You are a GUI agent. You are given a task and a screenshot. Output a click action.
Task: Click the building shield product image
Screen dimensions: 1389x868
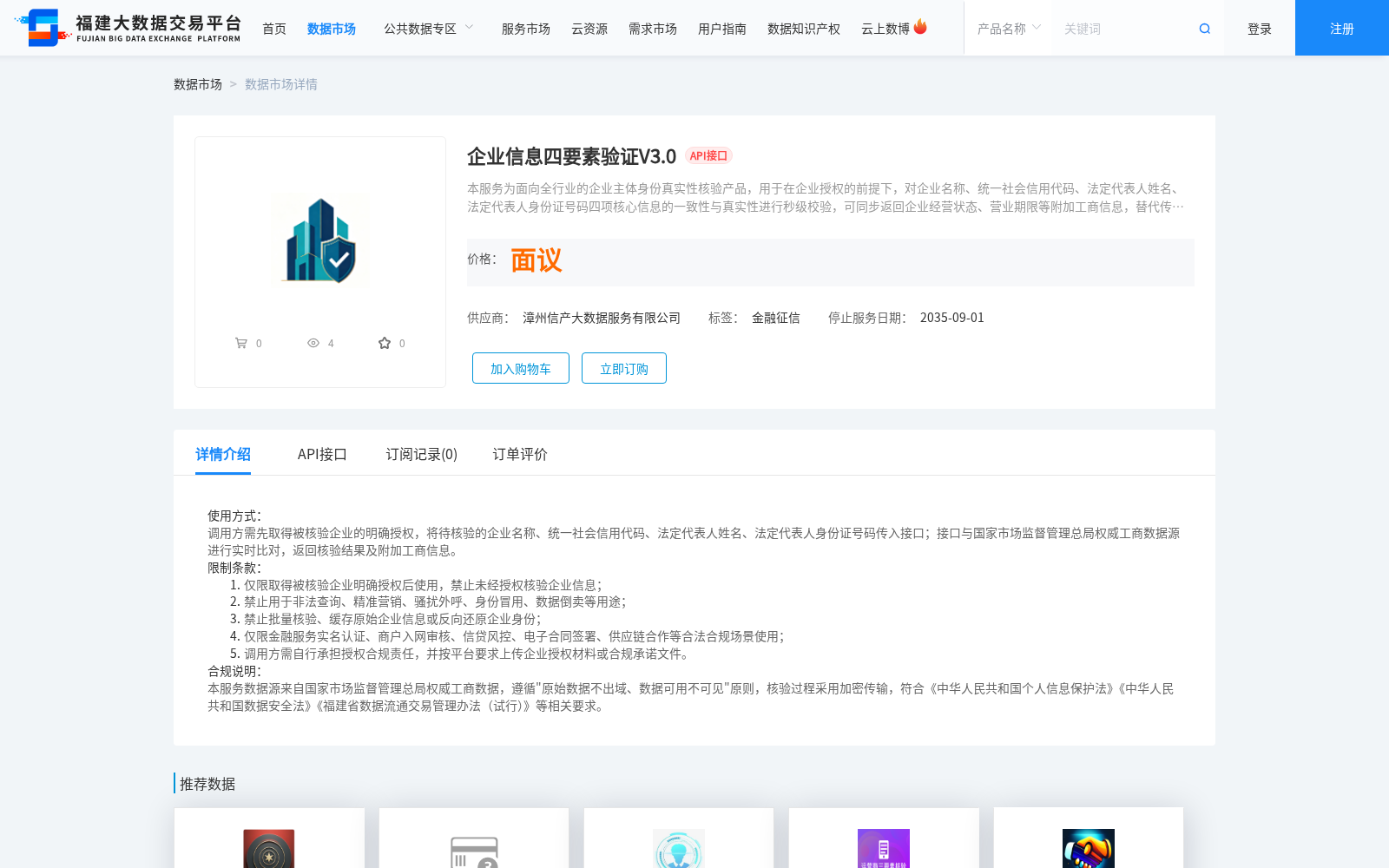320,240
